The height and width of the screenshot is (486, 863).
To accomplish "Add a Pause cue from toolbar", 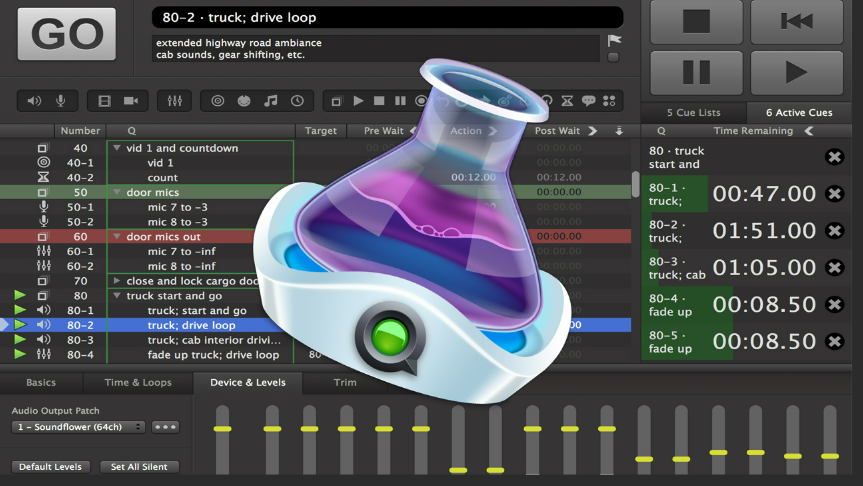I will click(400, 101).
